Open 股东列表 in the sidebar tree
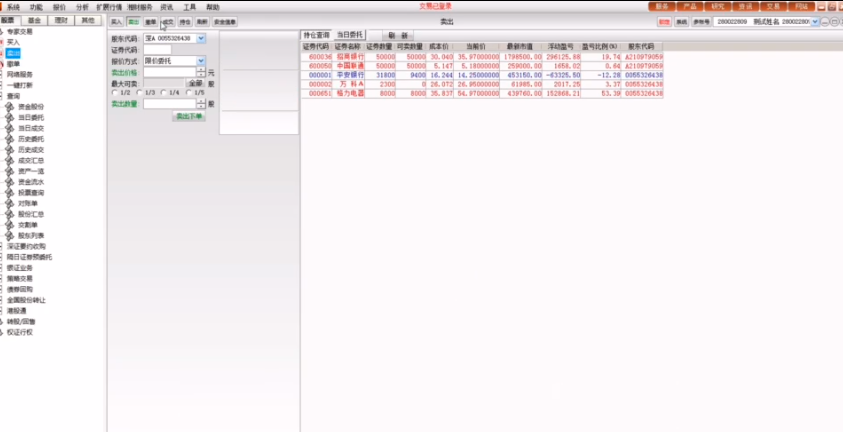This screenshot has height=432, width=843. [x=30, y=235]
